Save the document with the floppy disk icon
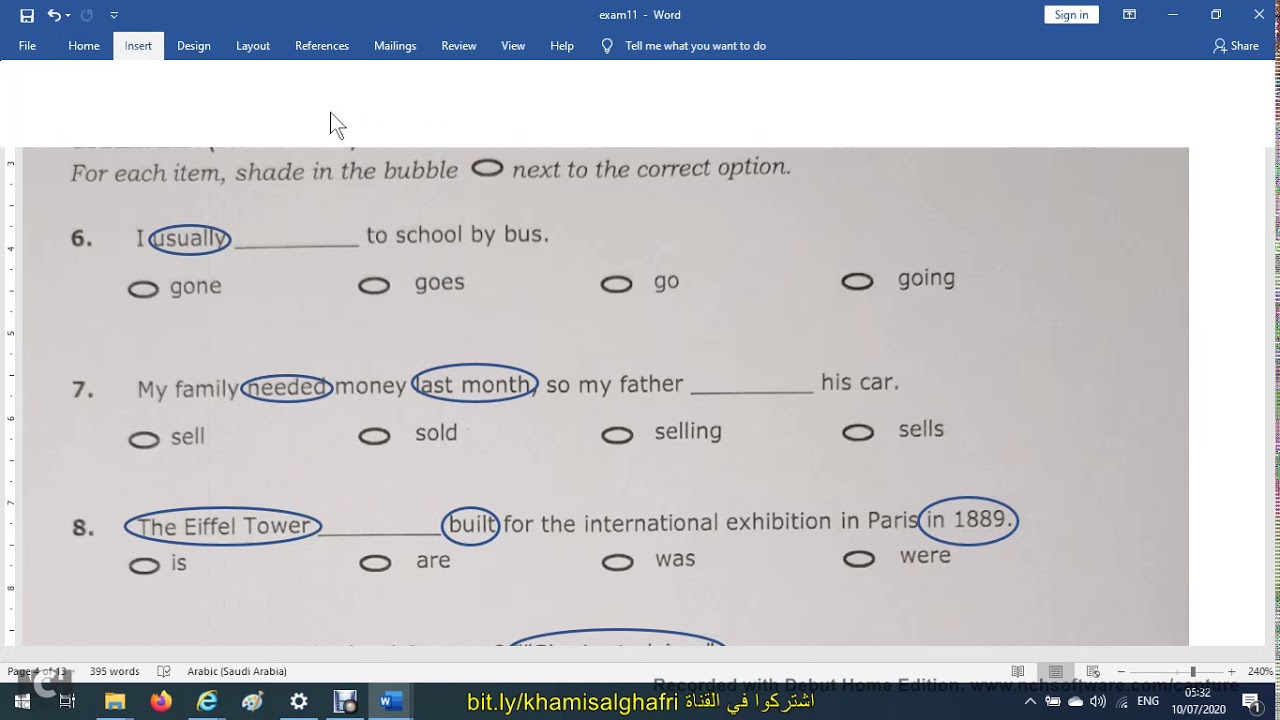 [x=27, y=15]
